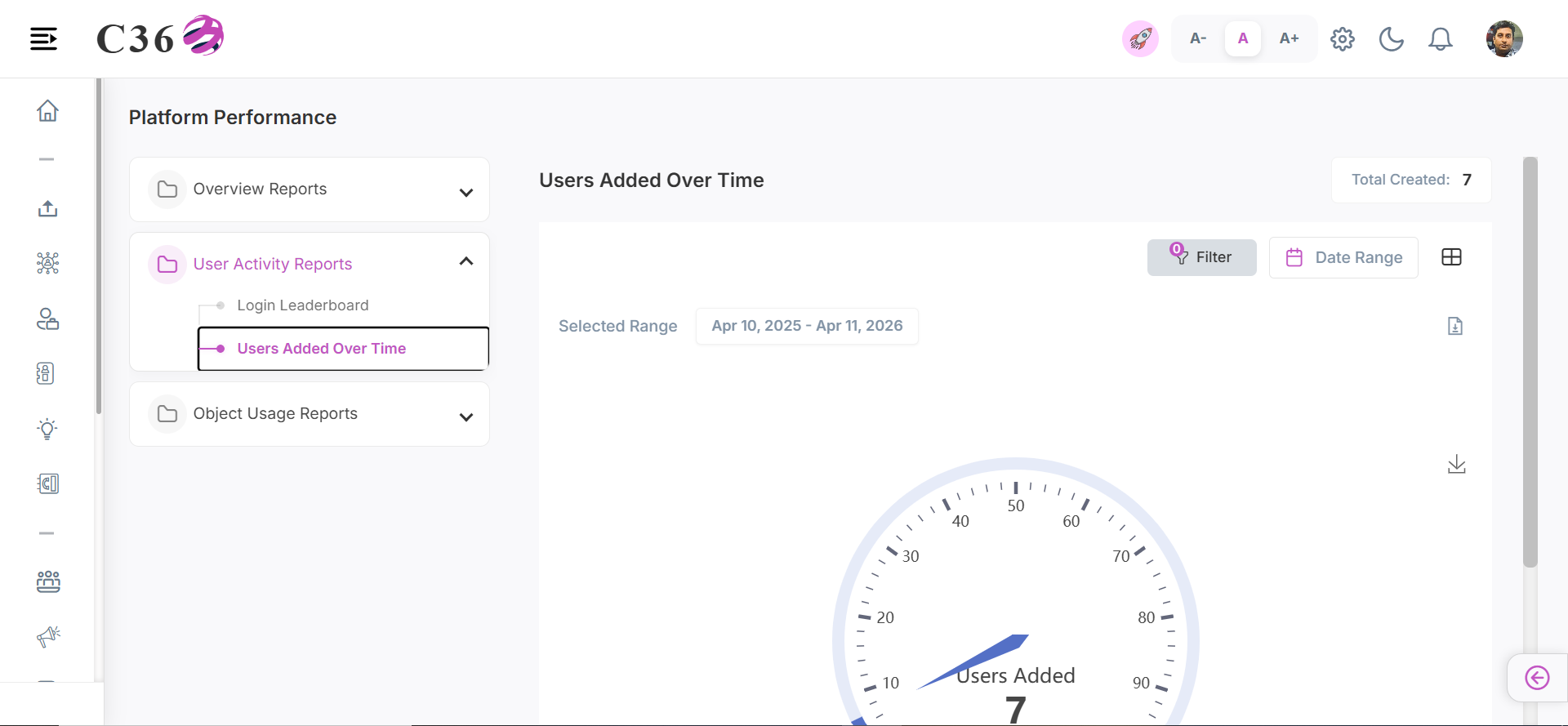Click the Overview Reports folder icon
This screenshot has height=726, width=1568.
[167, 189]
